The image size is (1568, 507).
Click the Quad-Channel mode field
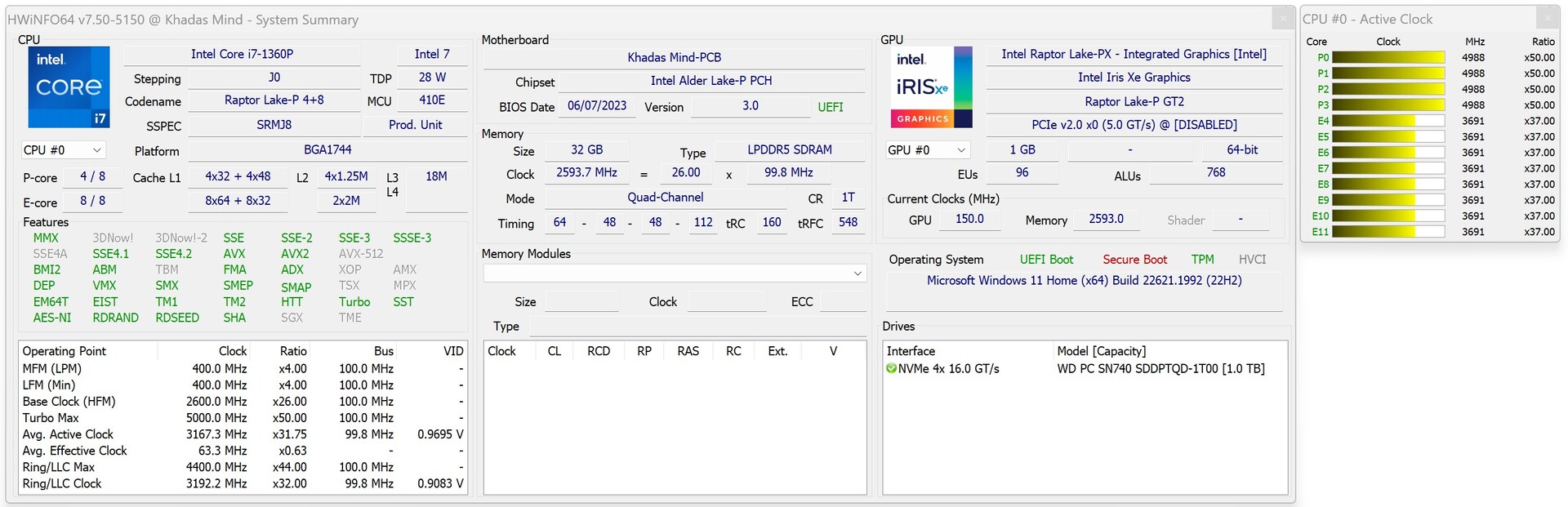[665, 198]
